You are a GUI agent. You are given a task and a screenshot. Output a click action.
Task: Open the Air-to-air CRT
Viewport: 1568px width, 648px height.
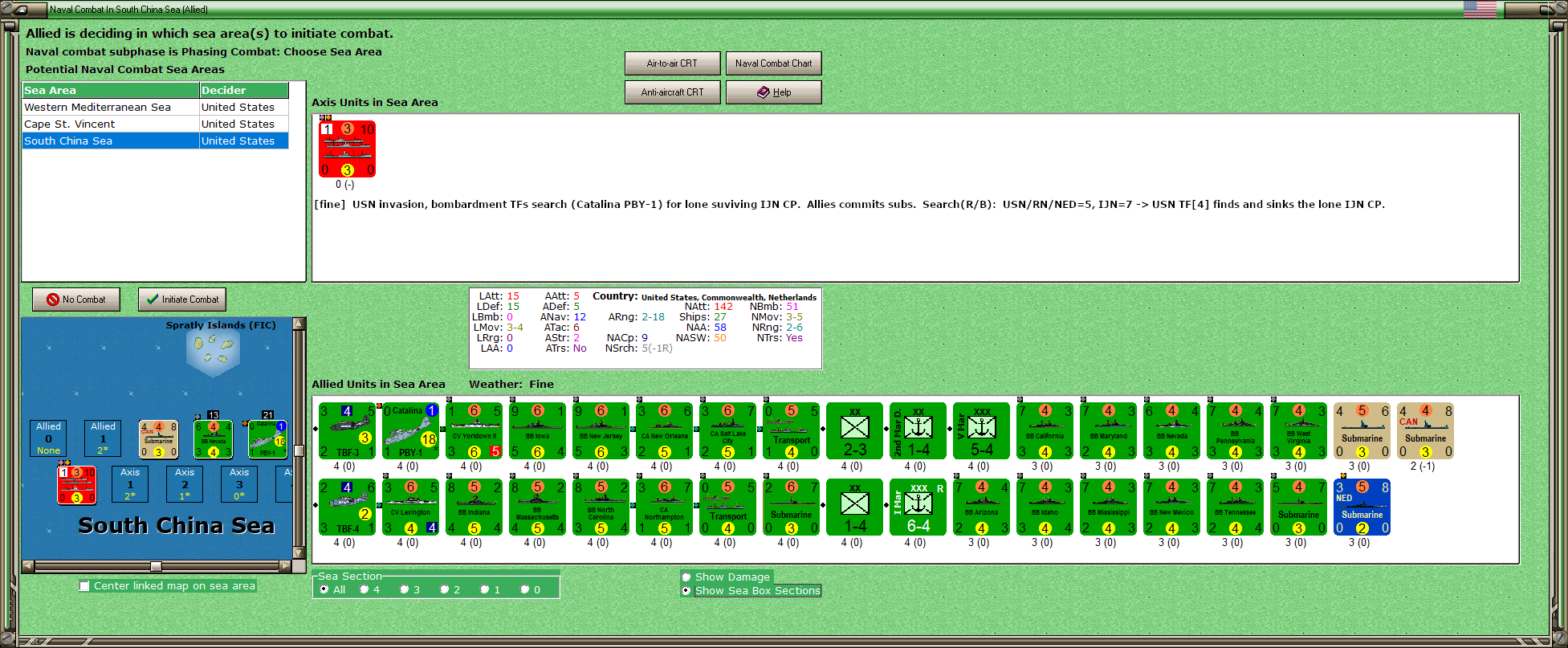pyautogui.click(x=672, y=63)
